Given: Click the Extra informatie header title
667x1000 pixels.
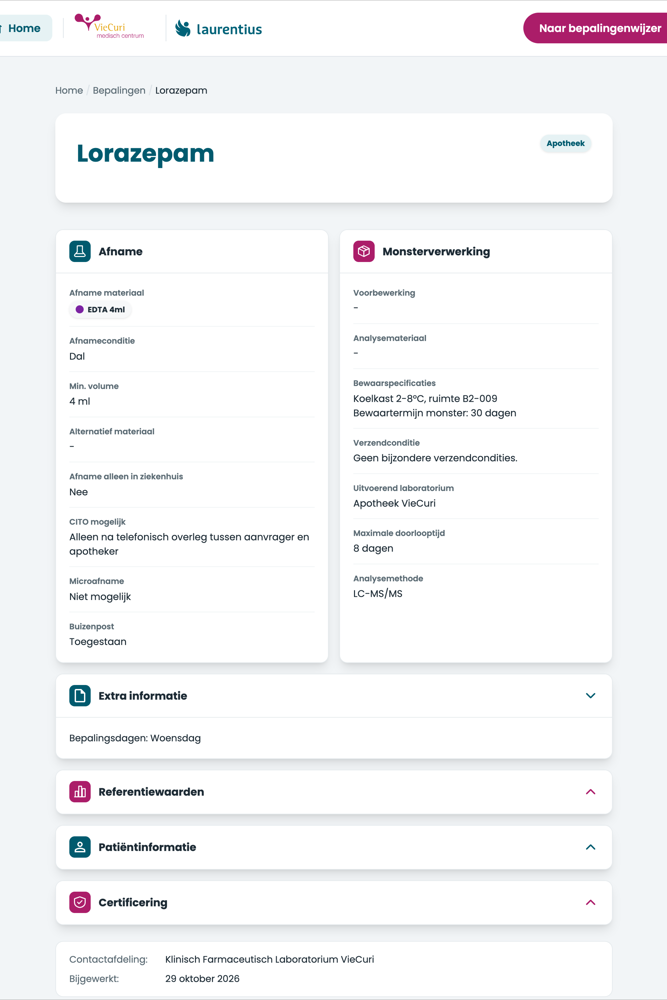Looking at the screenshot, I should (143, 696).
